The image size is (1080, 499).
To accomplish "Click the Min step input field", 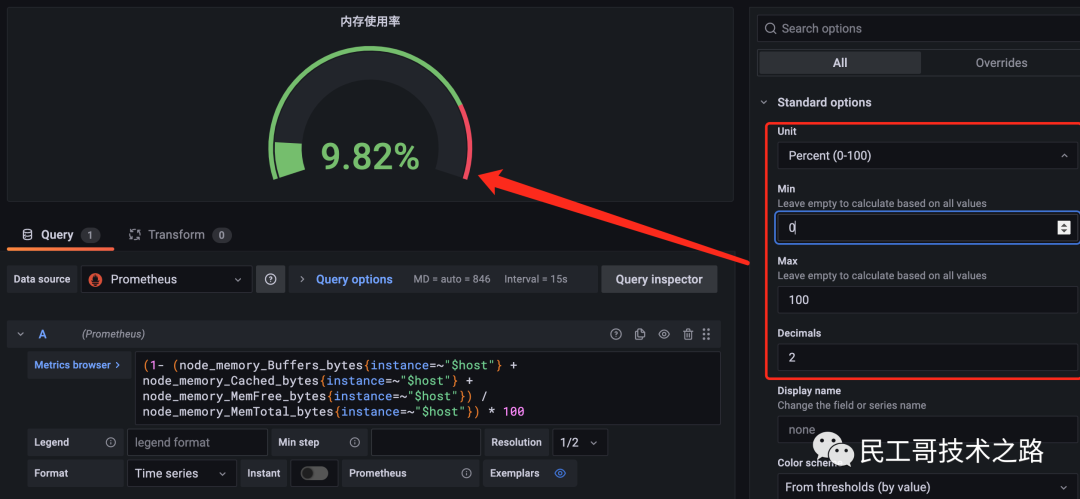I will pyautogui.click(x=426, y=442).
